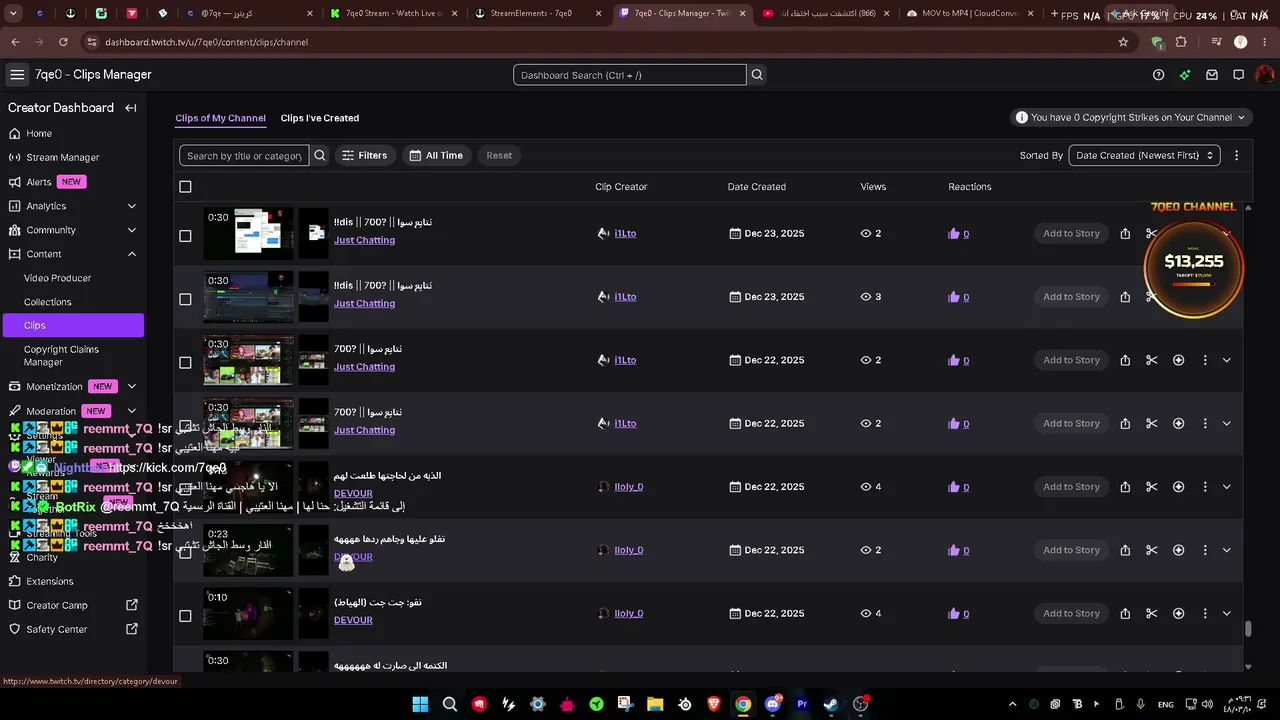Open File Explorer from the taskbar
The width and height of the screenshot is (1280, 720).
pos(655,704)
